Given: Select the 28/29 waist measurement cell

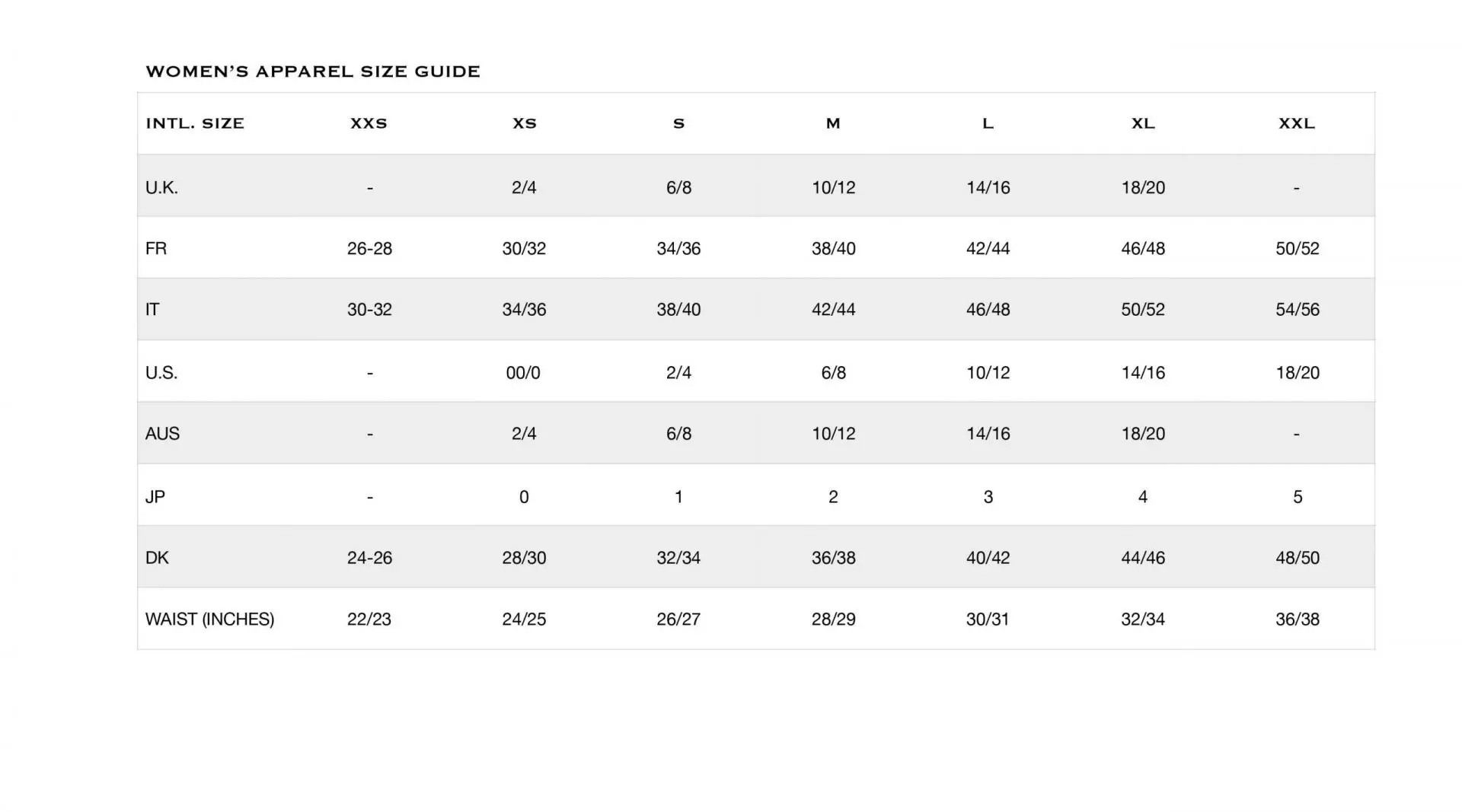Looking at the screenshot, I should point(833,619).
